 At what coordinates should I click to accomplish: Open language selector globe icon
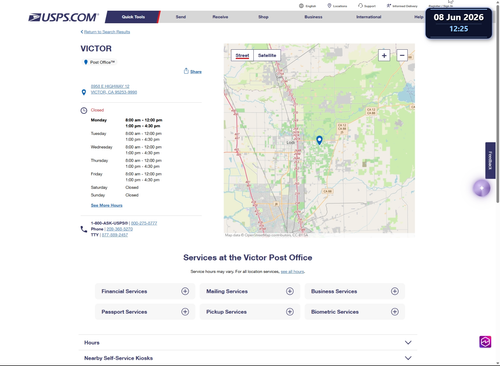click(x=301, y=6)
